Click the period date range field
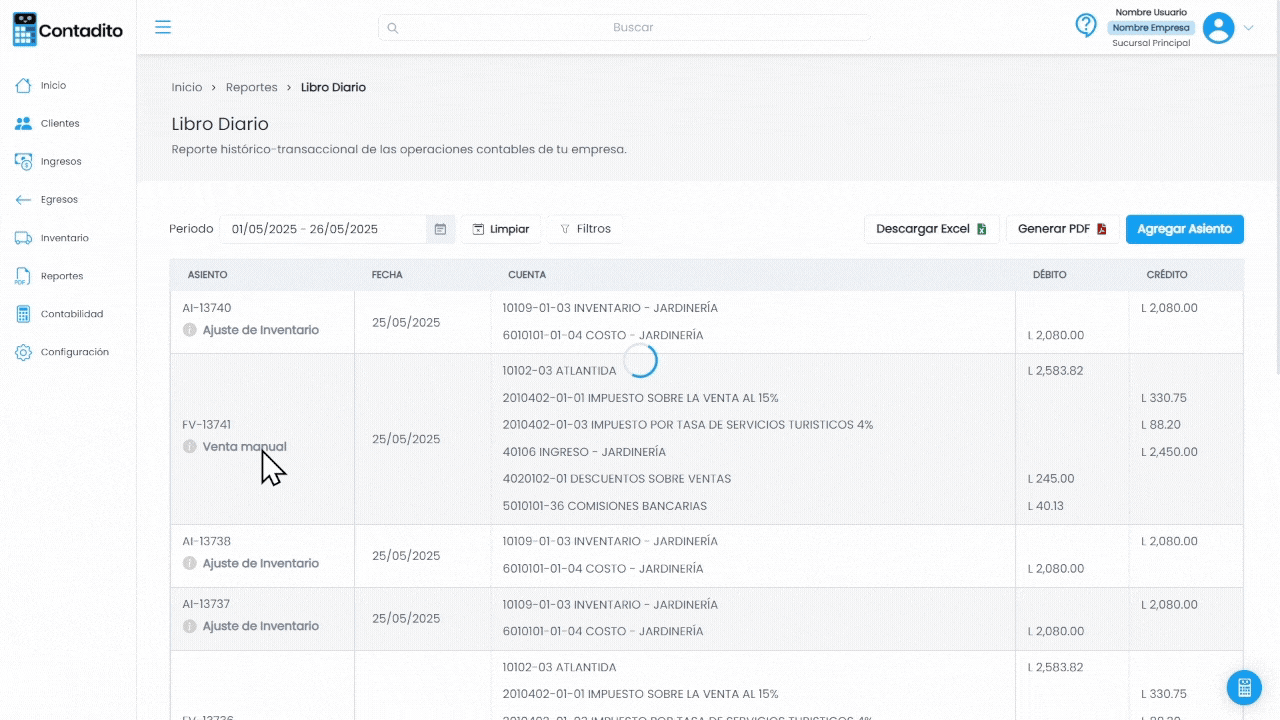Image resolution: width=1280 pixels, height=720 pixels. pos(324,229)
